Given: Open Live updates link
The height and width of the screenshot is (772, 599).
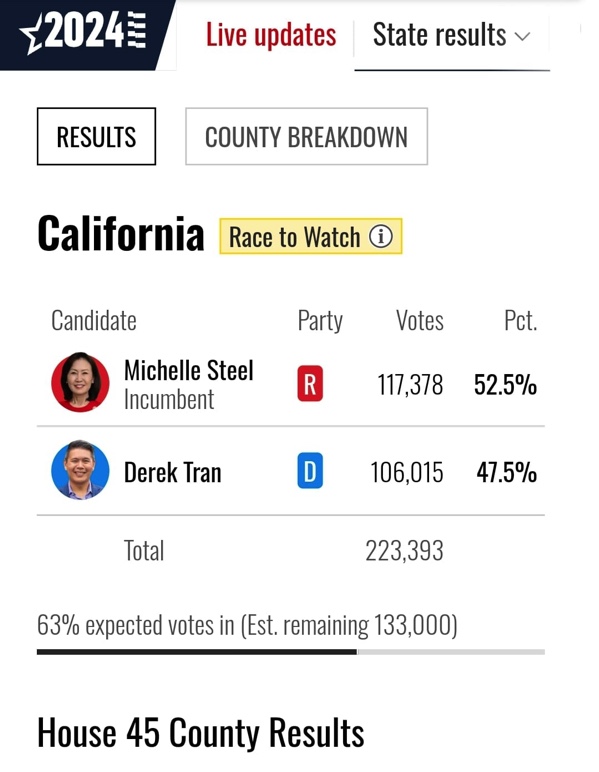Looking at the screenshot, I should 271,35.
